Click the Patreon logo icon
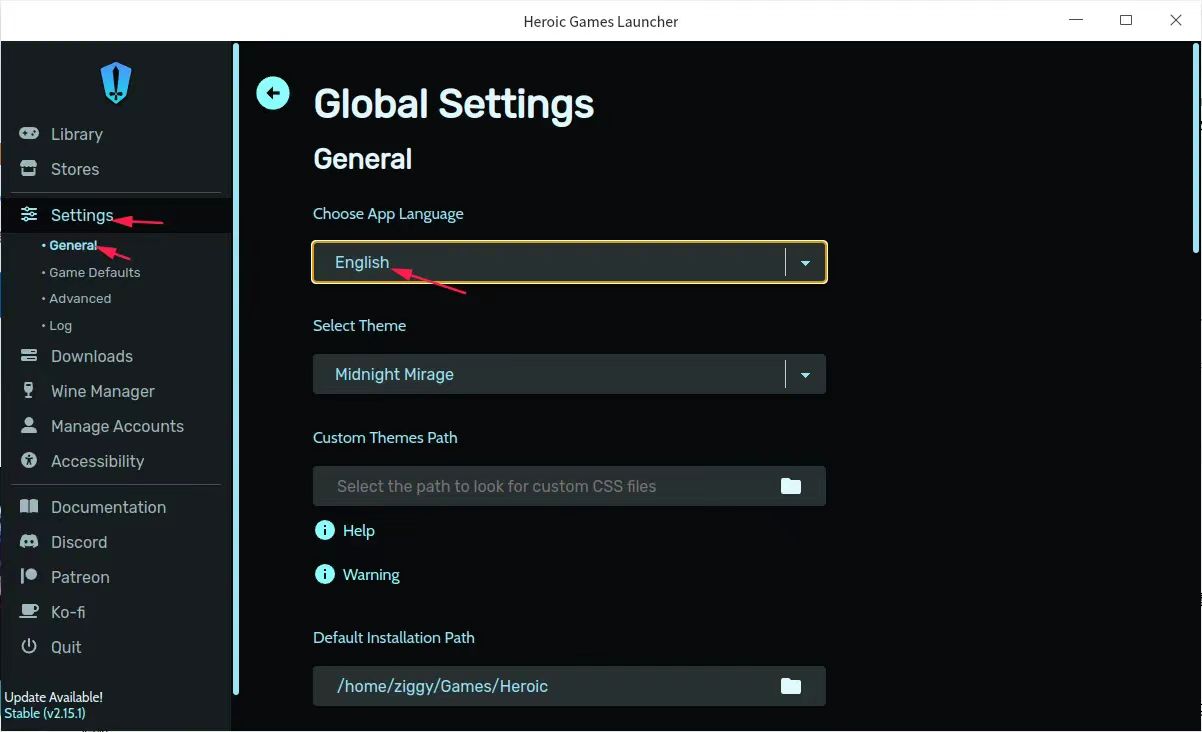The height and width of the screenshot is (732, 1202). click(x=29, y=576)
